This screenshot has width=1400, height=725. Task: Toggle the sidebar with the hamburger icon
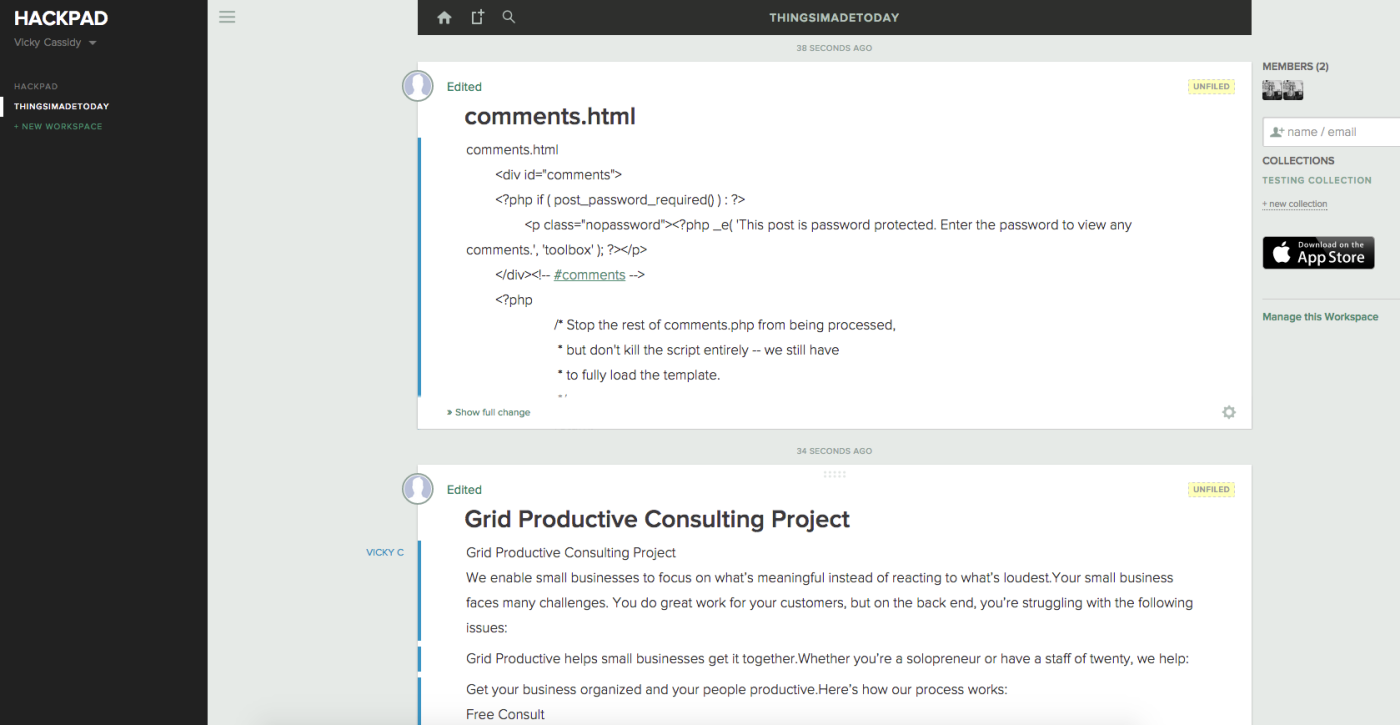pyautogui.click(x=227, y=17)
